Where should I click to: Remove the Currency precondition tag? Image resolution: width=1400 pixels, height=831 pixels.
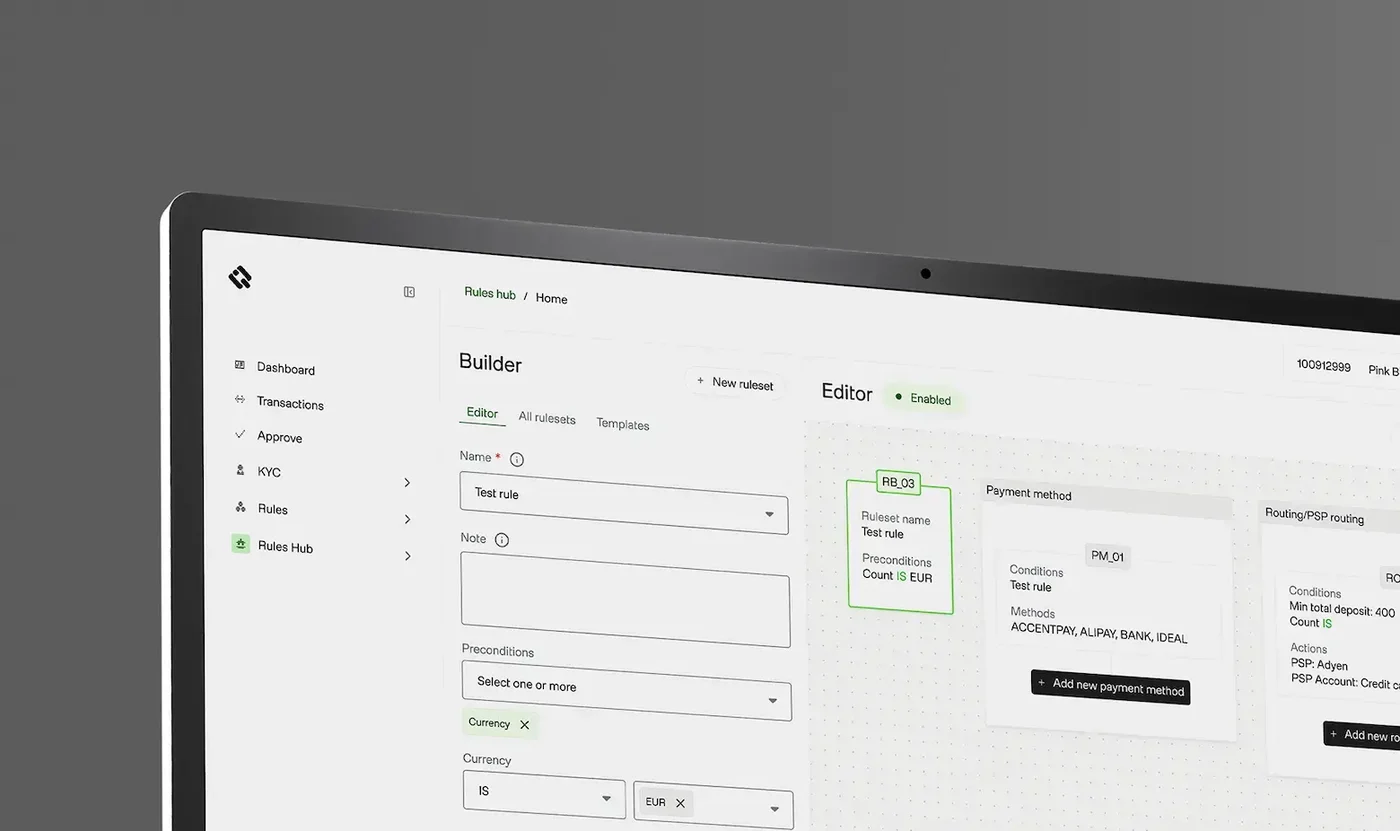tap(525, 725)
